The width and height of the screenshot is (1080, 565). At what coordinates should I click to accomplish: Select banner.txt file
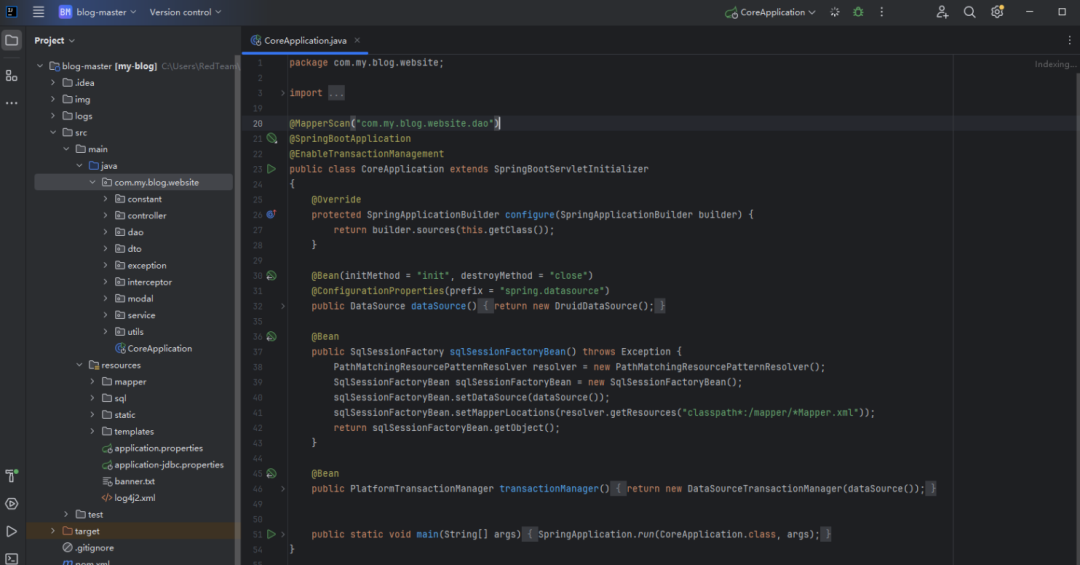(128, 481)
